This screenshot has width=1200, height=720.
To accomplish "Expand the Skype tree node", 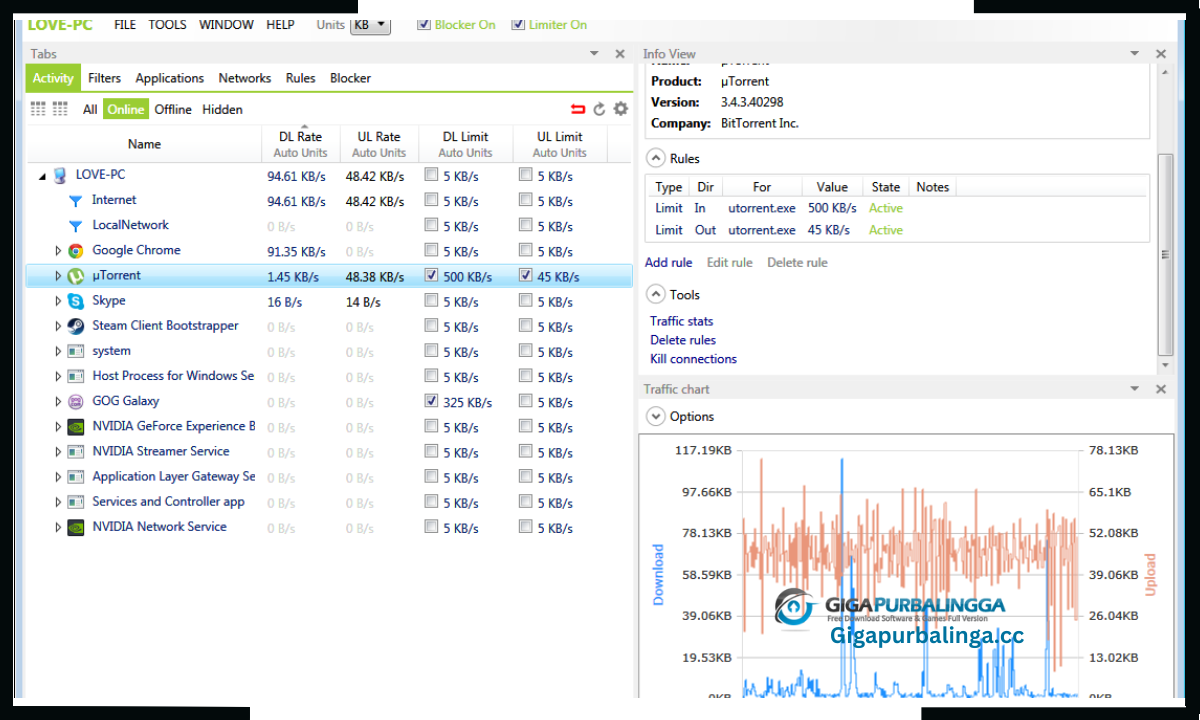I will [x=58, y=301].
